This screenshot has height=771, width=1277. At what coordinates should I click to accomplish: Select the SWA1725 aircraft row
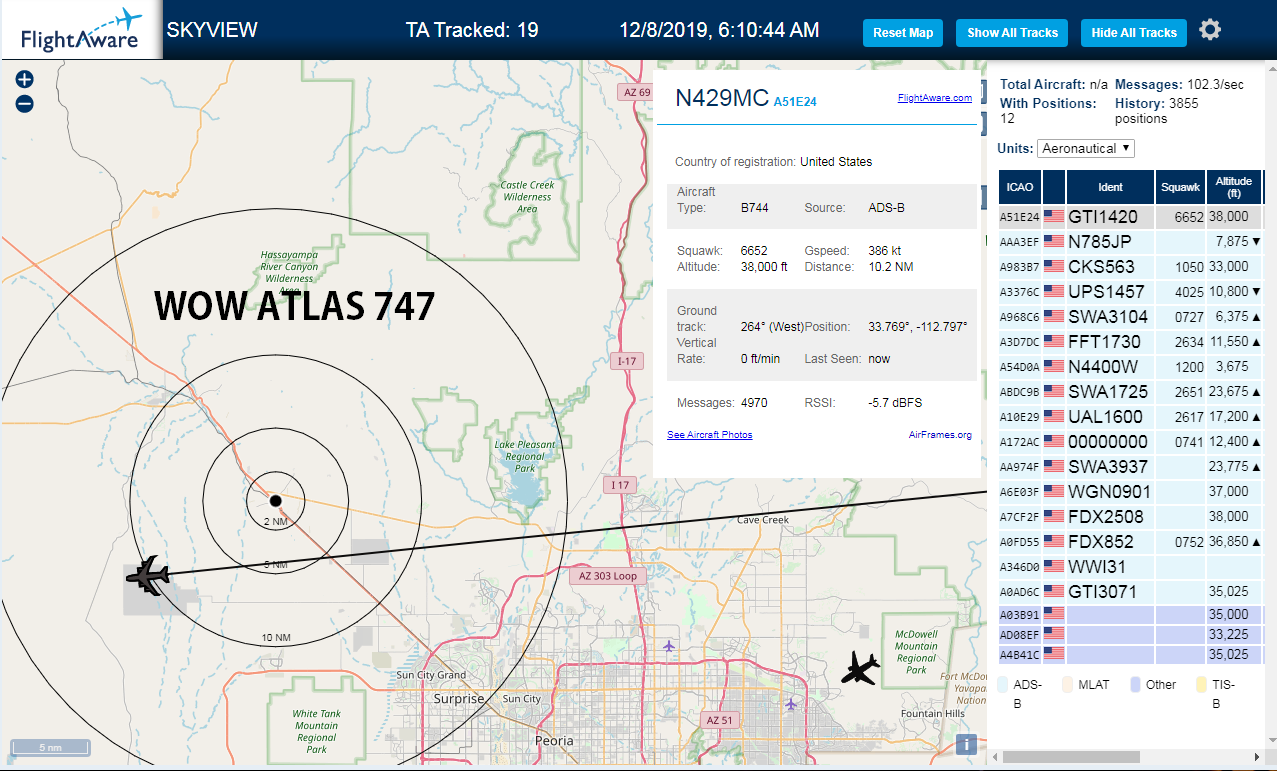[x=1131, y=391]
